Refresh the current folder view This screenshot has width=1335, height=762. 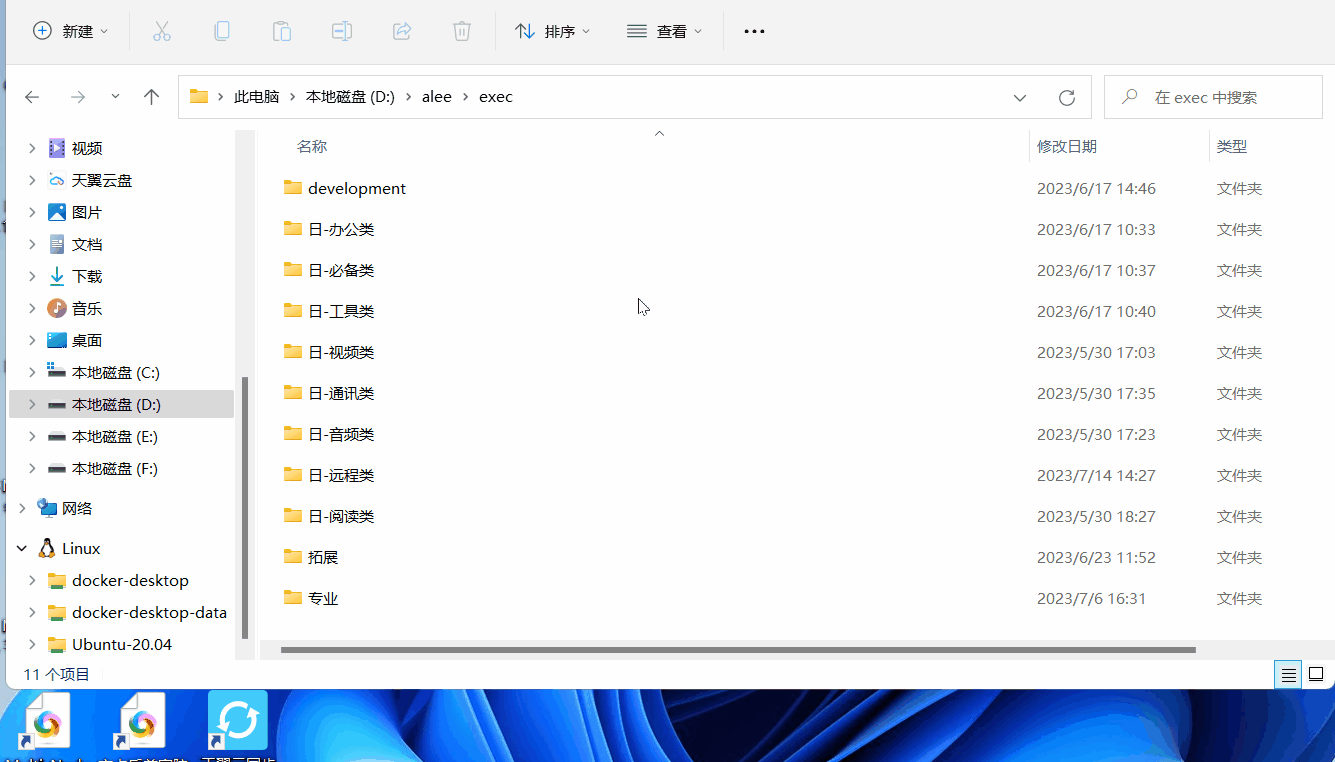(x=1067, y=97)
